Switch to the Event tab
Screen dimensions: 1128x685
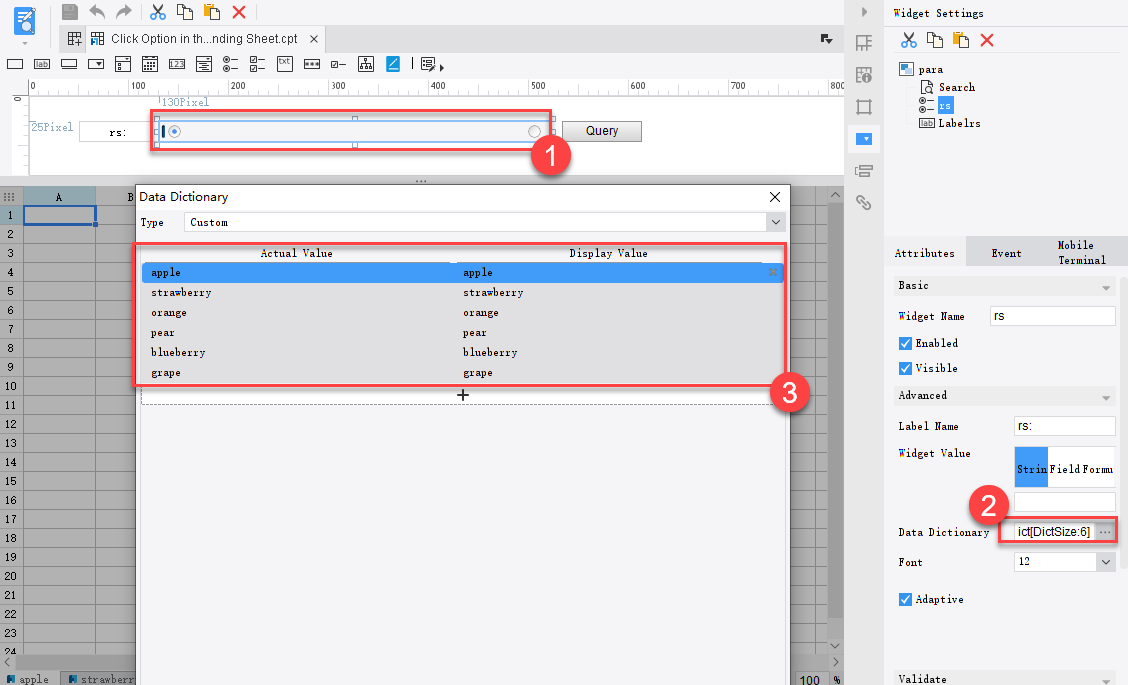click(x=1004, y=252)
